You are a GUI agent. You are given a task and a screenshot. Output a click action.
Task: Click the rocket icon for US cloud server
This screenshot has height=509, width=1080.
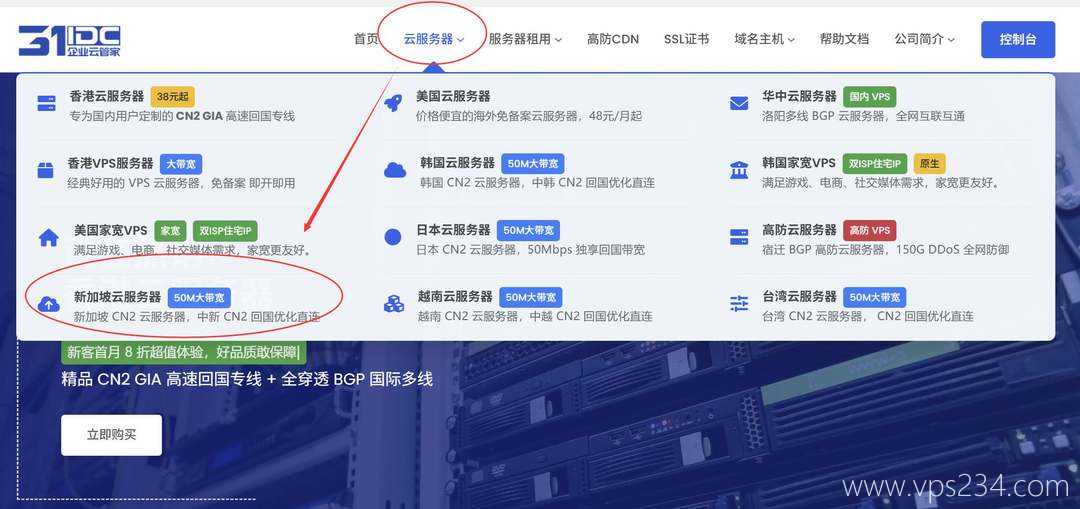[x=393, y=104]
